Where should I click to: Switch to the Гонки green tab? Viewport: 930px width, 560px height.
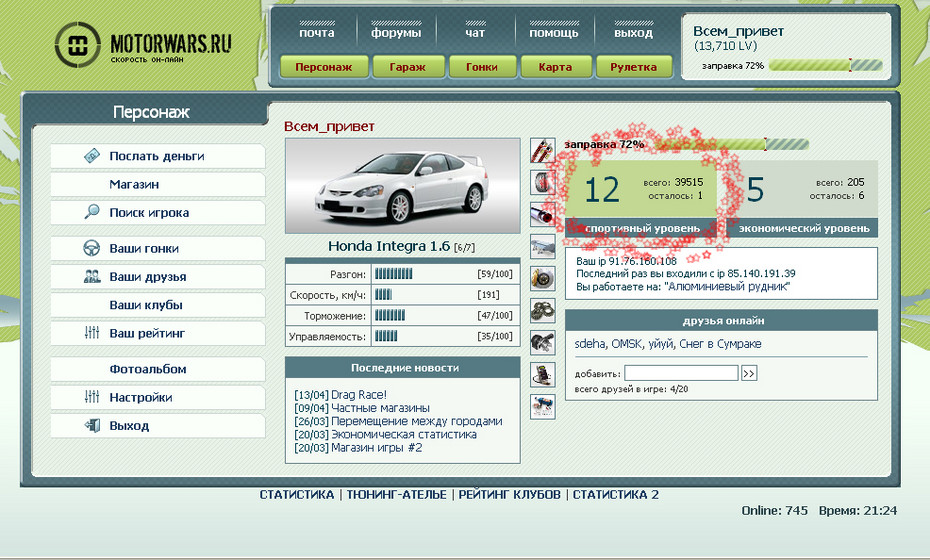482,67
